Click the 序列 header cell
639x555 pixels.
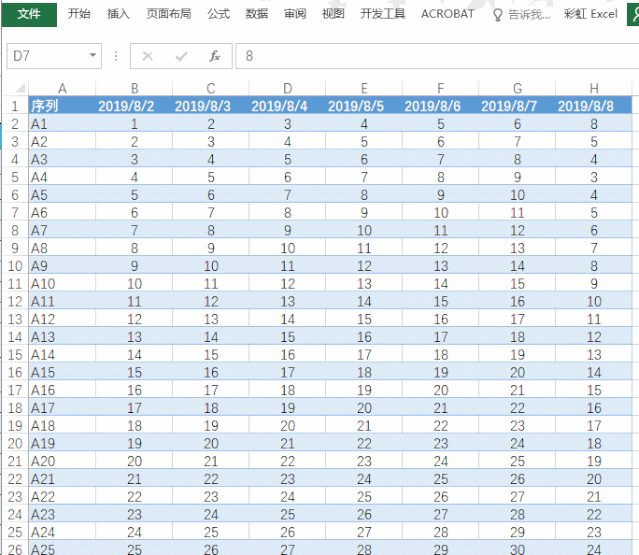tap(62, 106)
